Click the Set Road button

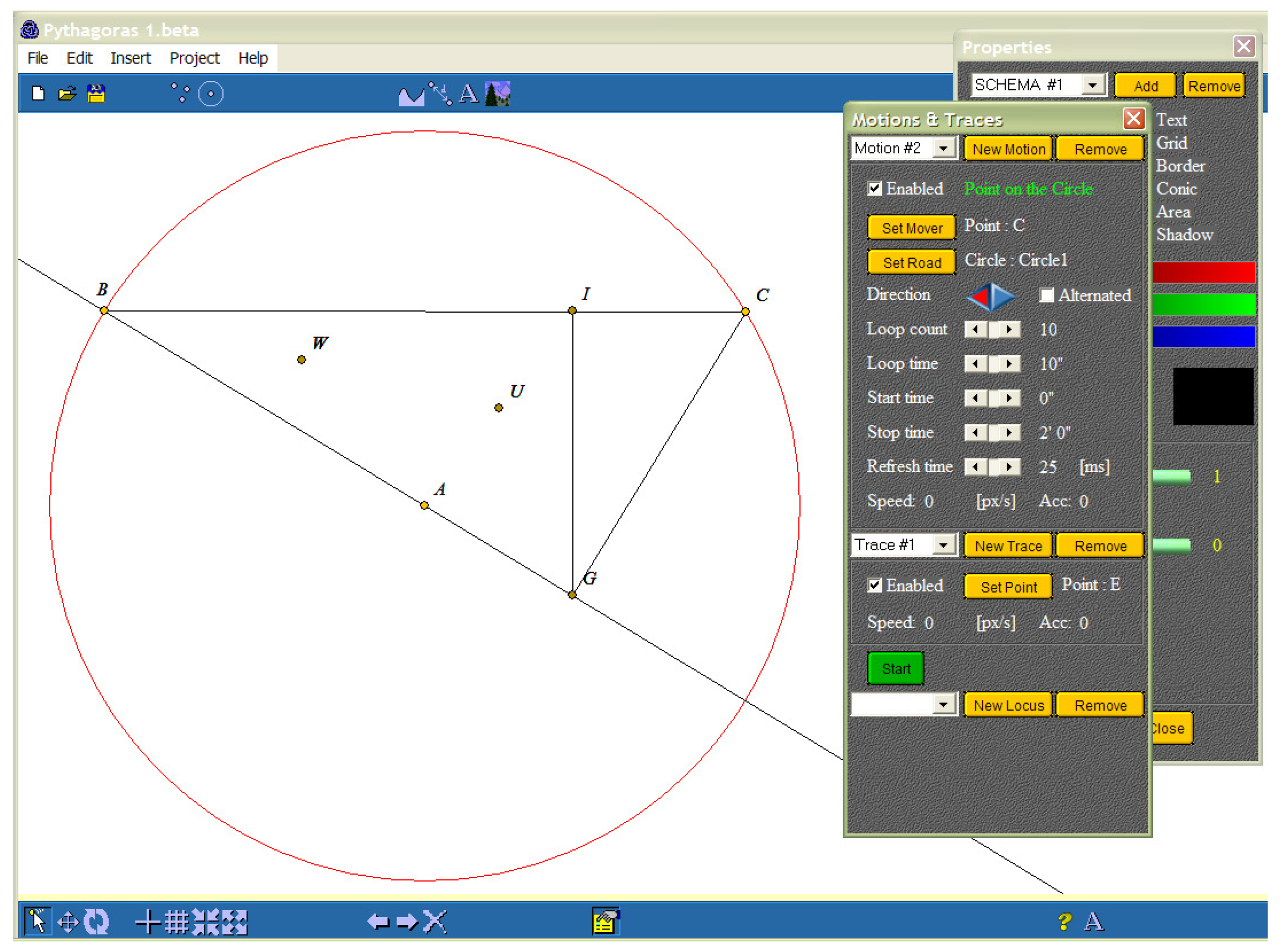point(912,263)
